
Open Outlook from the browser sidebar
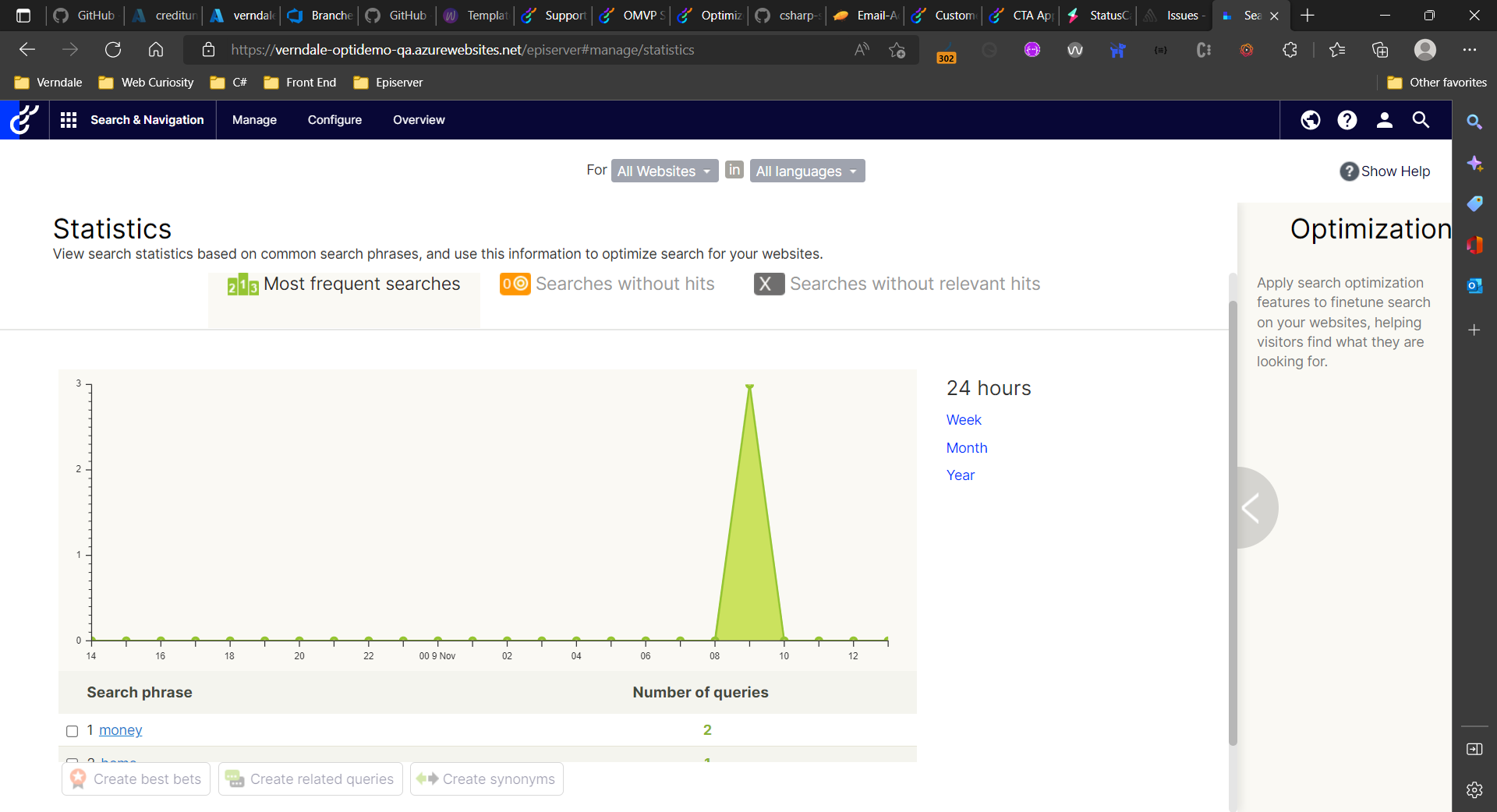[x=1474, y=285]
